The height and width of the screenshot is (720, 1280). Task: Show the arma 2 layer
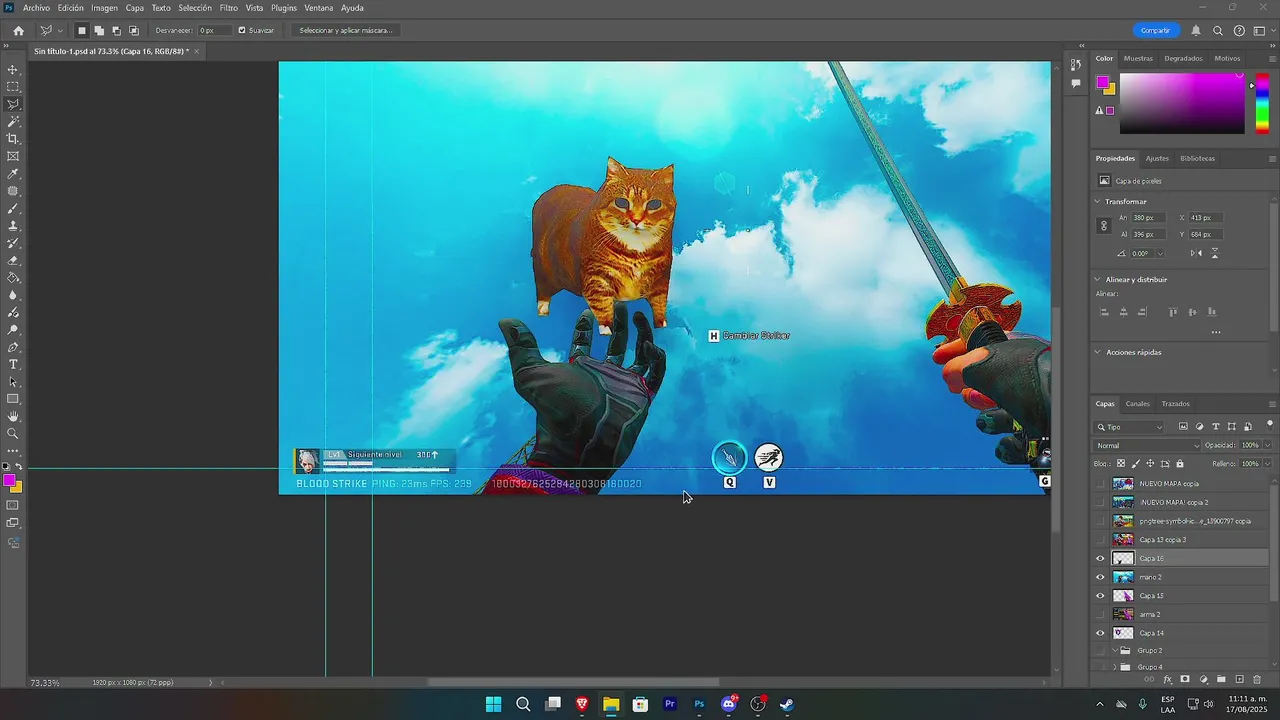1101,614
